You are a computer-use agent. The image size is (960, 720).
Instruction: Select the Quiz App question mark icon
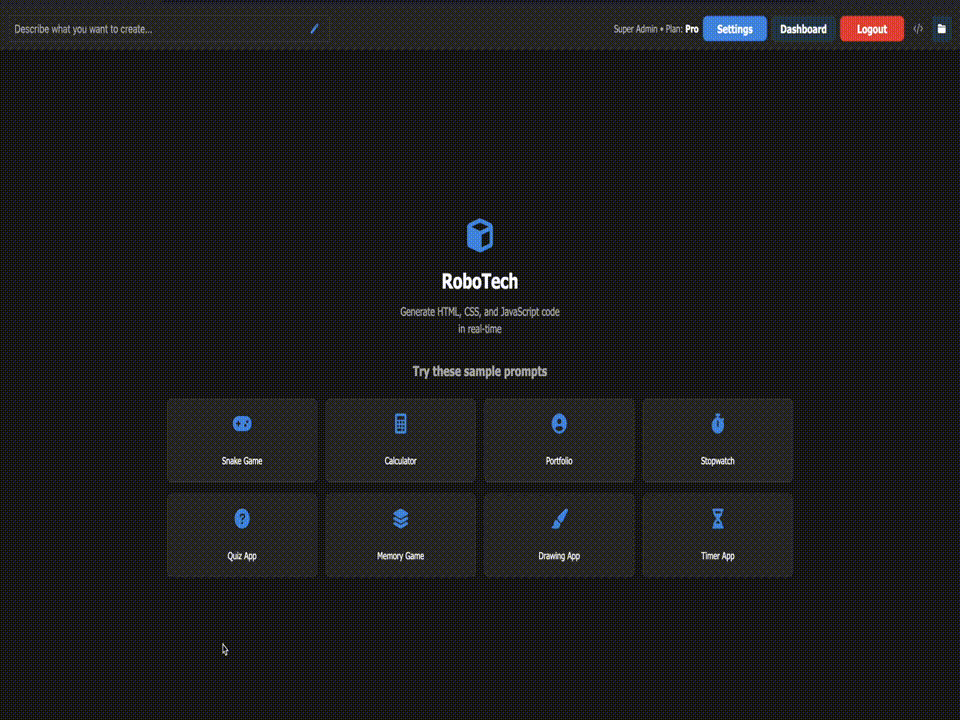tap(242, 518)
